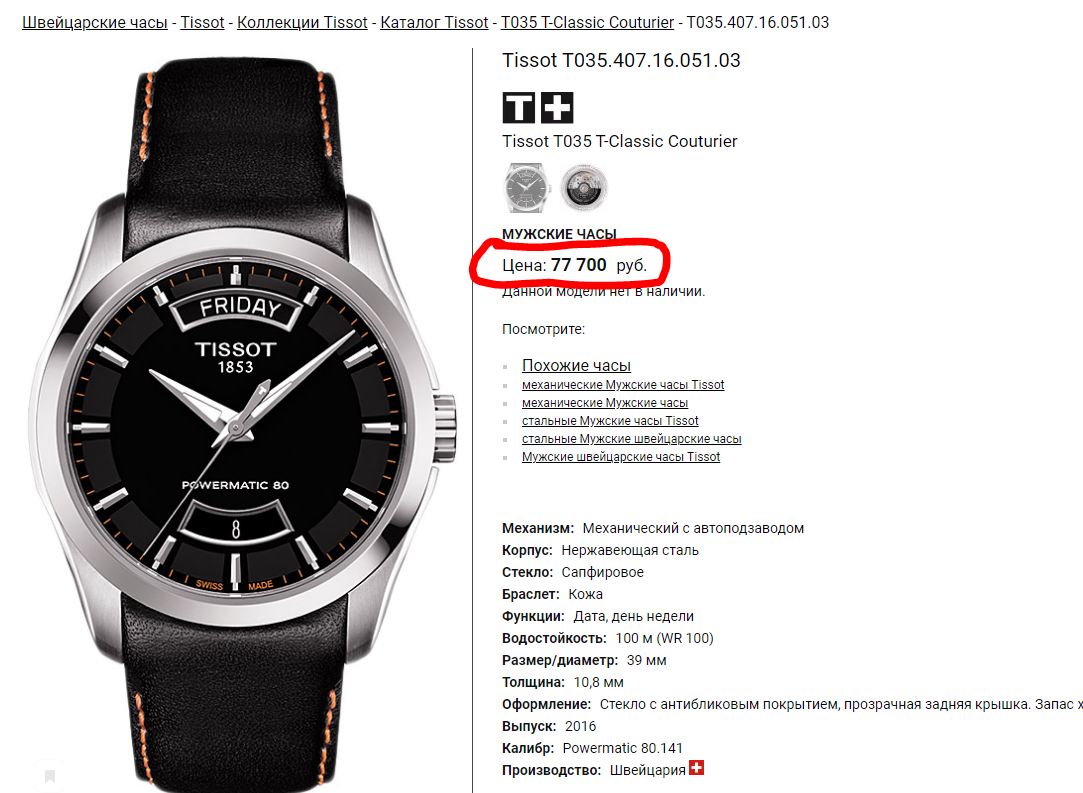Open стальные Мужские часы Tissot link
This screenshot has width=1083, height=793.
610,421
